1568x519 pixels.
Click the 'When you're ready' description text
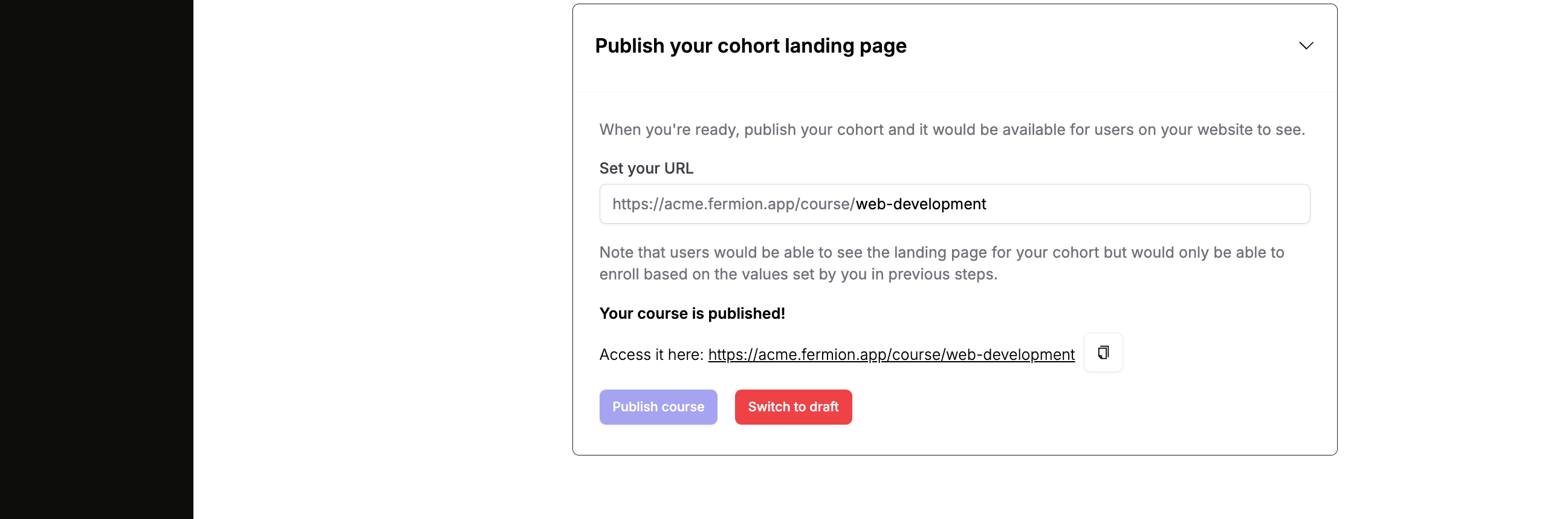pos(951,129)
